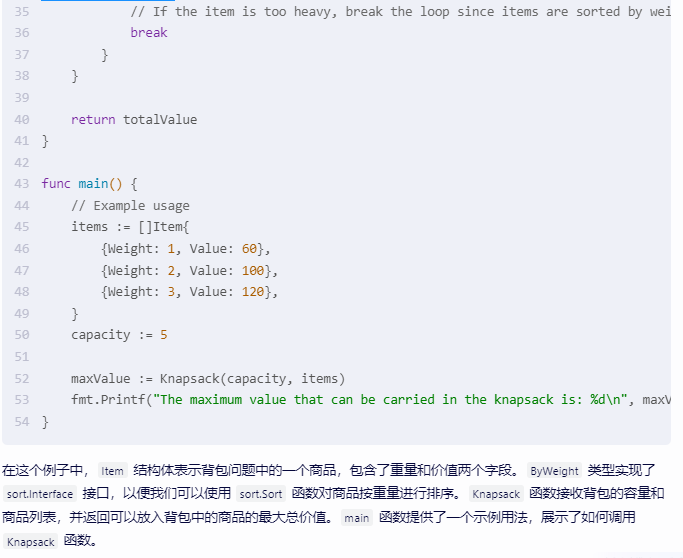This screenshot has width=683, height=558.
Task: Click the main function name on line 43
Action: (93, 183)
